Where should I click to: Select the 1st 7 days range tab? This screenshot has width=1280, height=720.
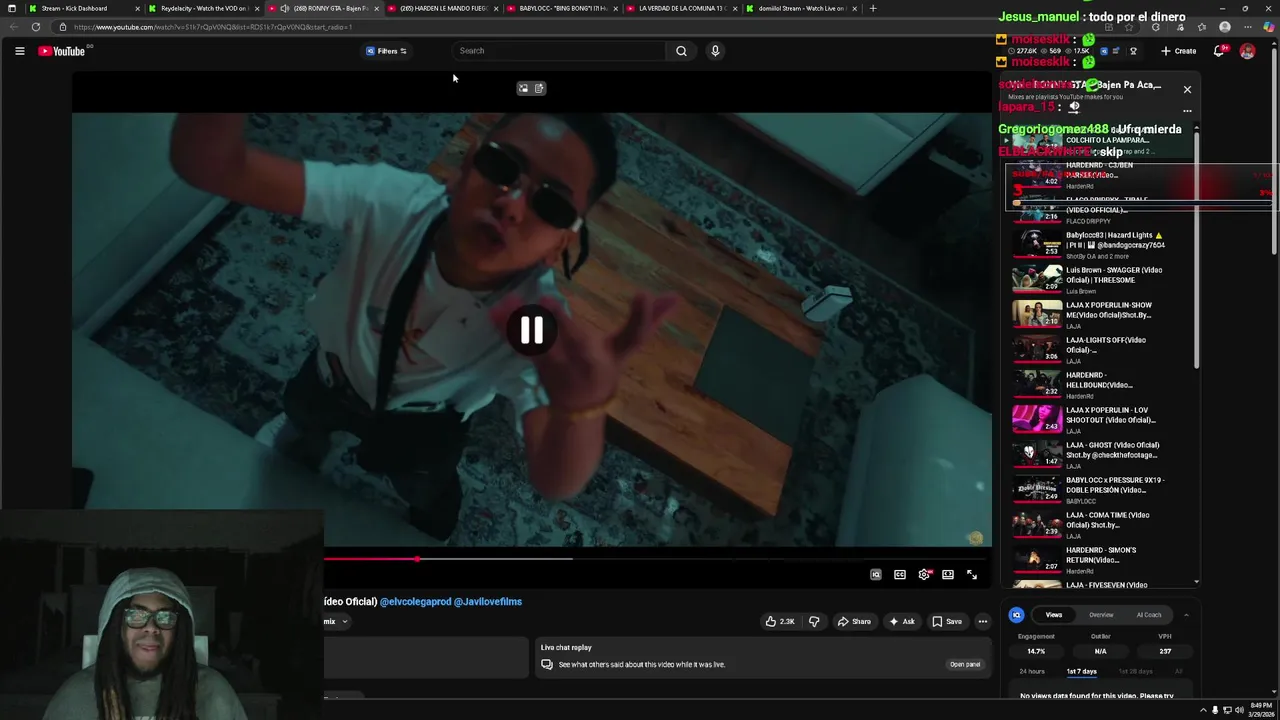[1081, 671]
